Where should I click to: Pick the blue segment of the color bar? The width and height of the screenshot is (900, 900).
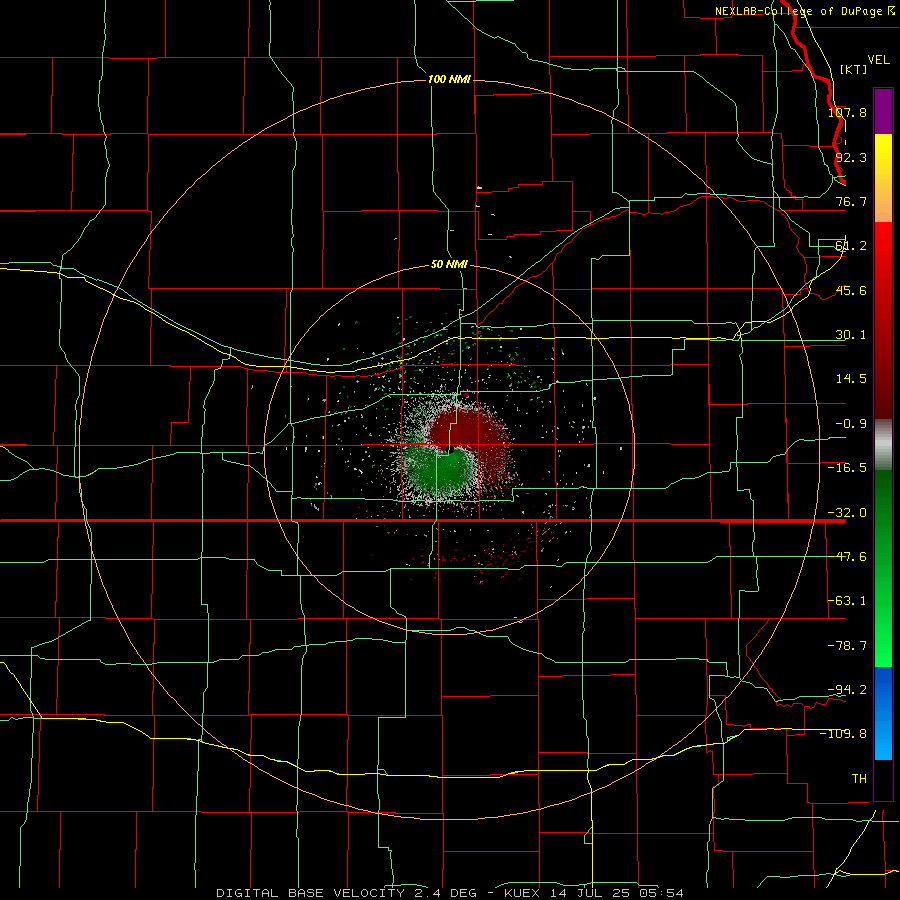pos(883,713)
